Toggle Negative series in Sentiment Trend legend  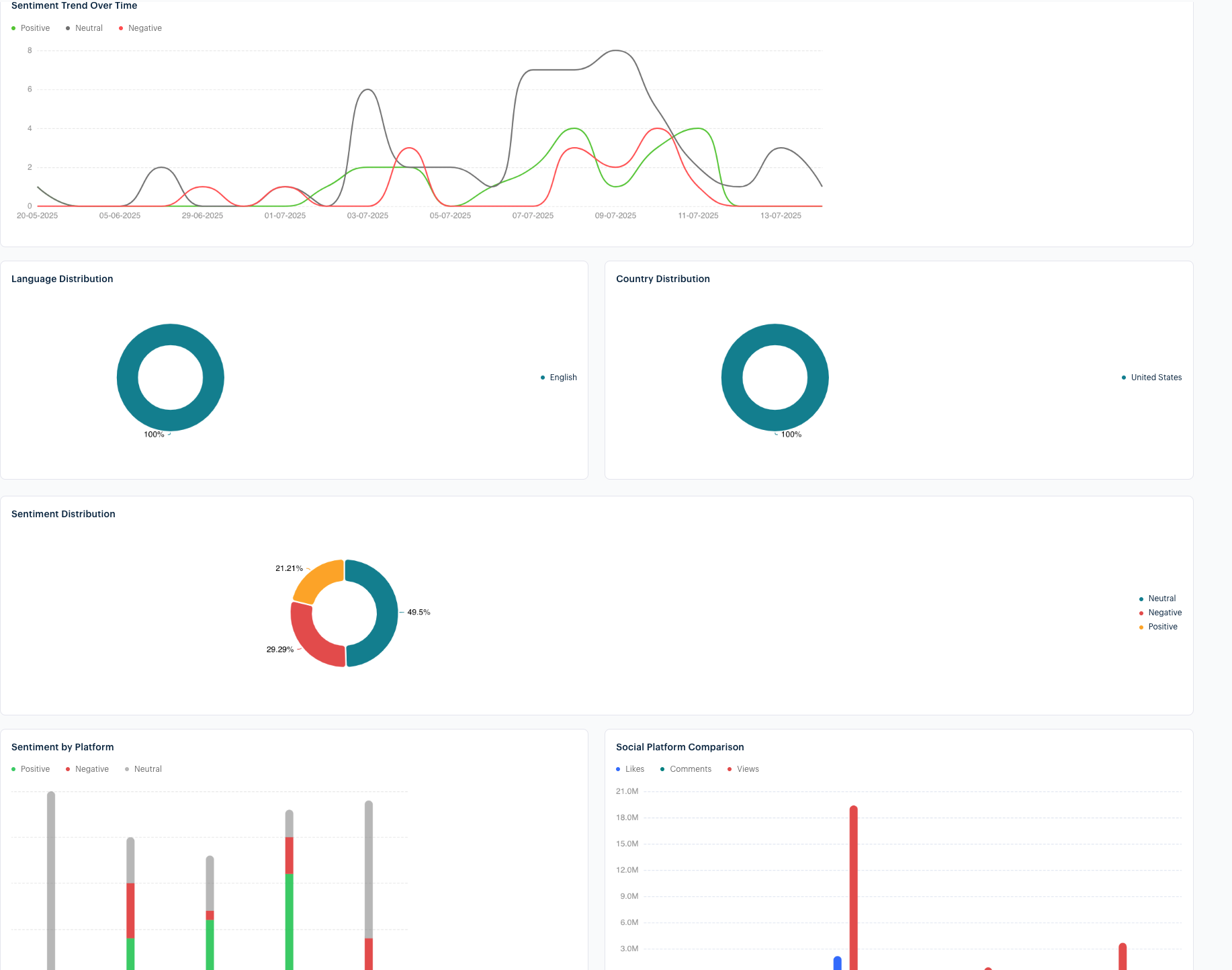click(x=140, y=28)
